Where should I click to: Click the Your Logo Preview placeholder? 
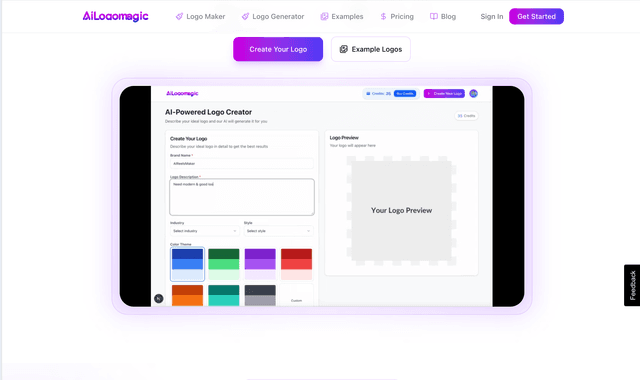(401, 211)
